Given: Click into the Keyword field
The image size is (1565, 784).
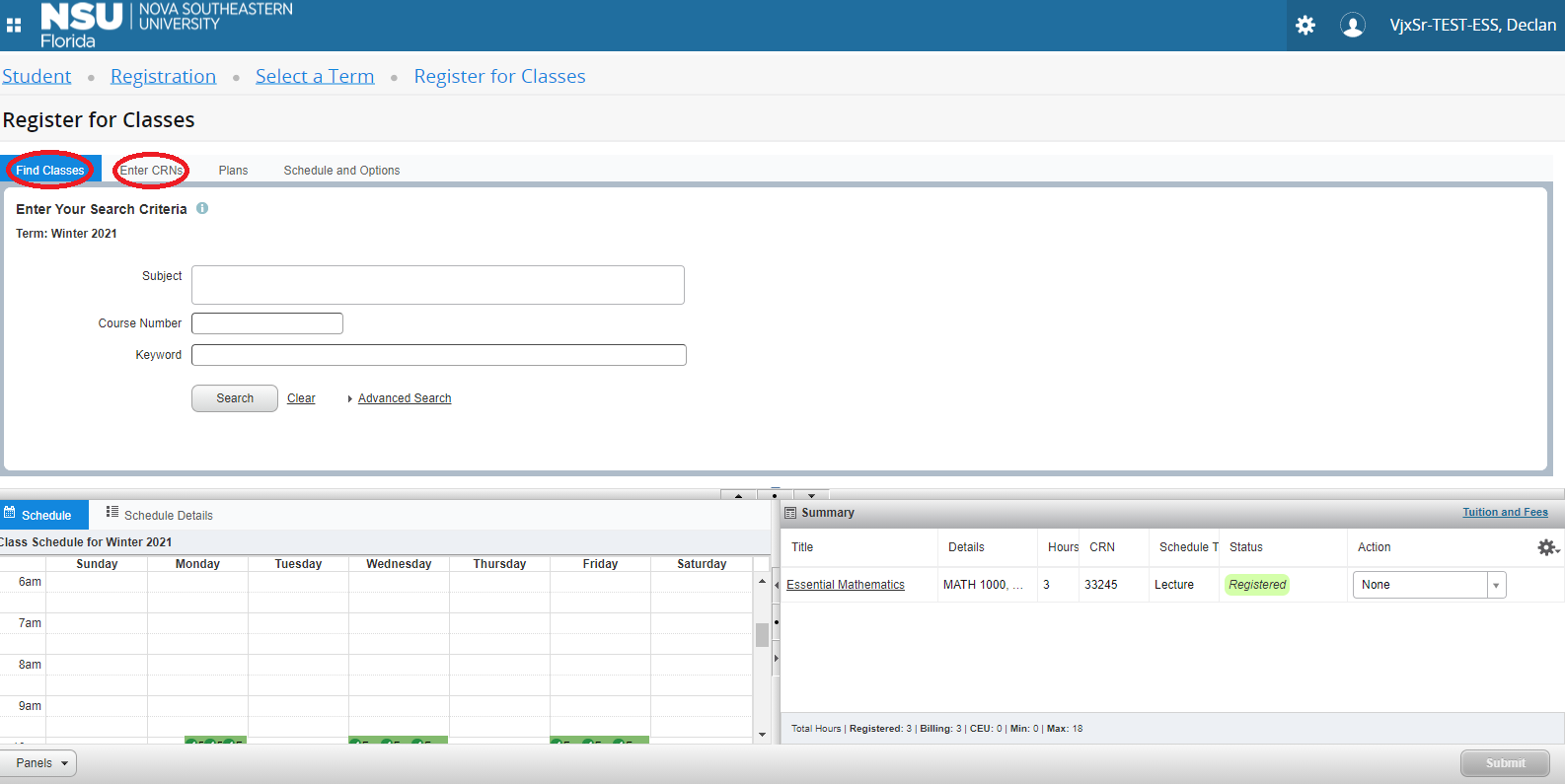Looking at the screenshot, I should coord(439,355).
